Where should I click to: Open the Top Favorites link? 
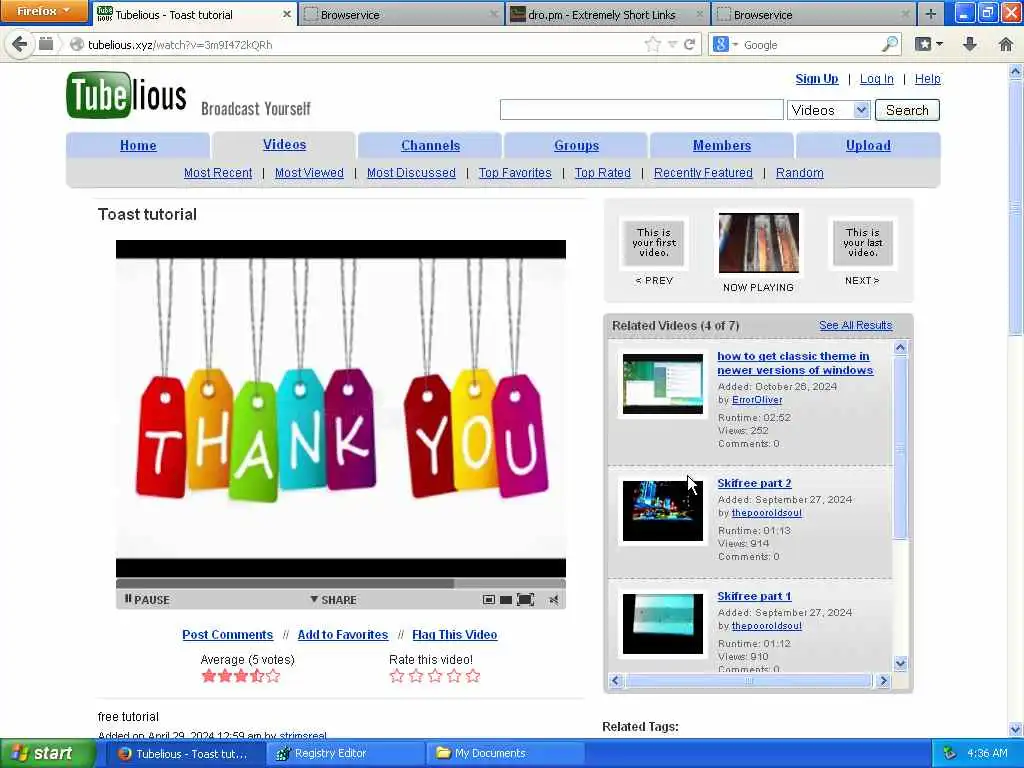tap(515, 172)
